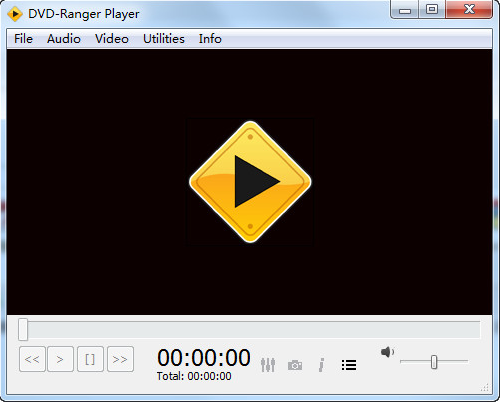This screenshot has height=405, width=501.
Task: Take a snapshot with the camera icon
Action: tap(295, 365)
